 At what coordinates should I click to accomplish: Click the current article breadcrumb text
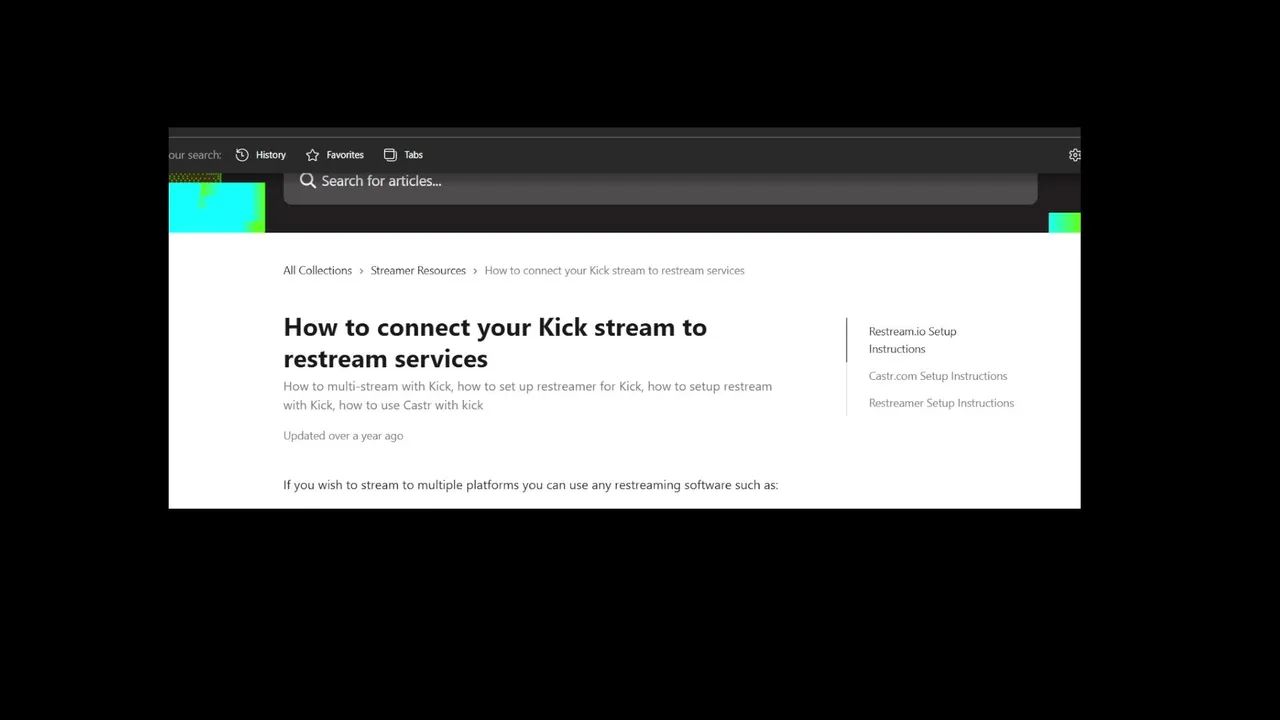614,270
